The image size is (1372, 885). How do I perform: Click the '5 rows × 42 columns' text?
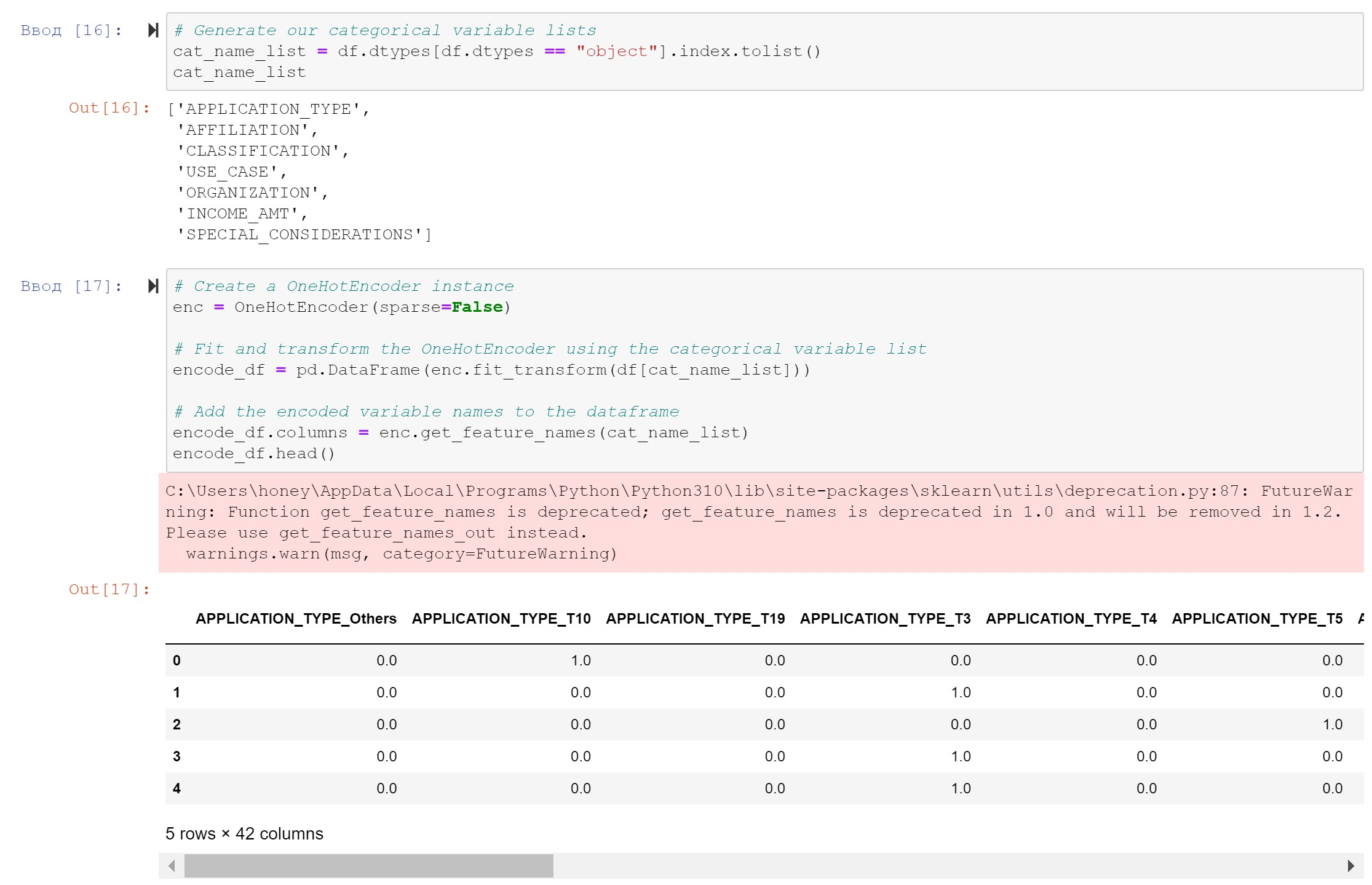(244, 834)
